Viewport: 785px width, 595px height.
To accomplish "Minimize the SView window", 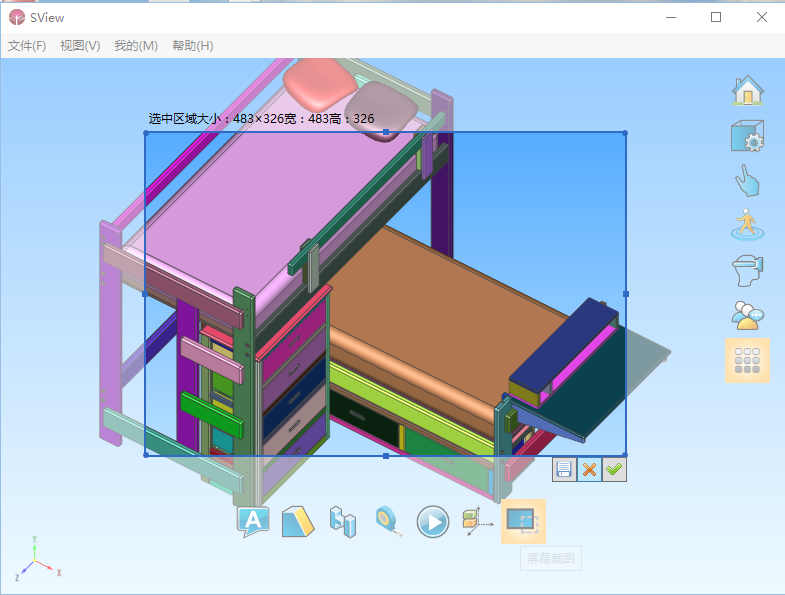I will coord(671,18).
